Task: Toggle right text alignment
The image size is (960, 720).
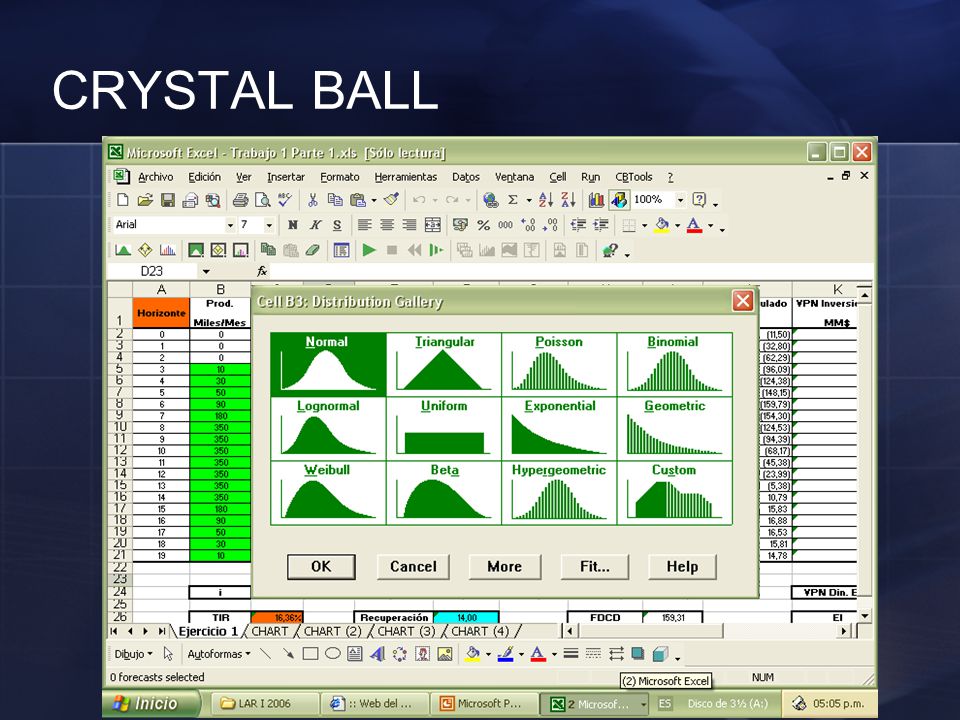Action: point(409,225)
